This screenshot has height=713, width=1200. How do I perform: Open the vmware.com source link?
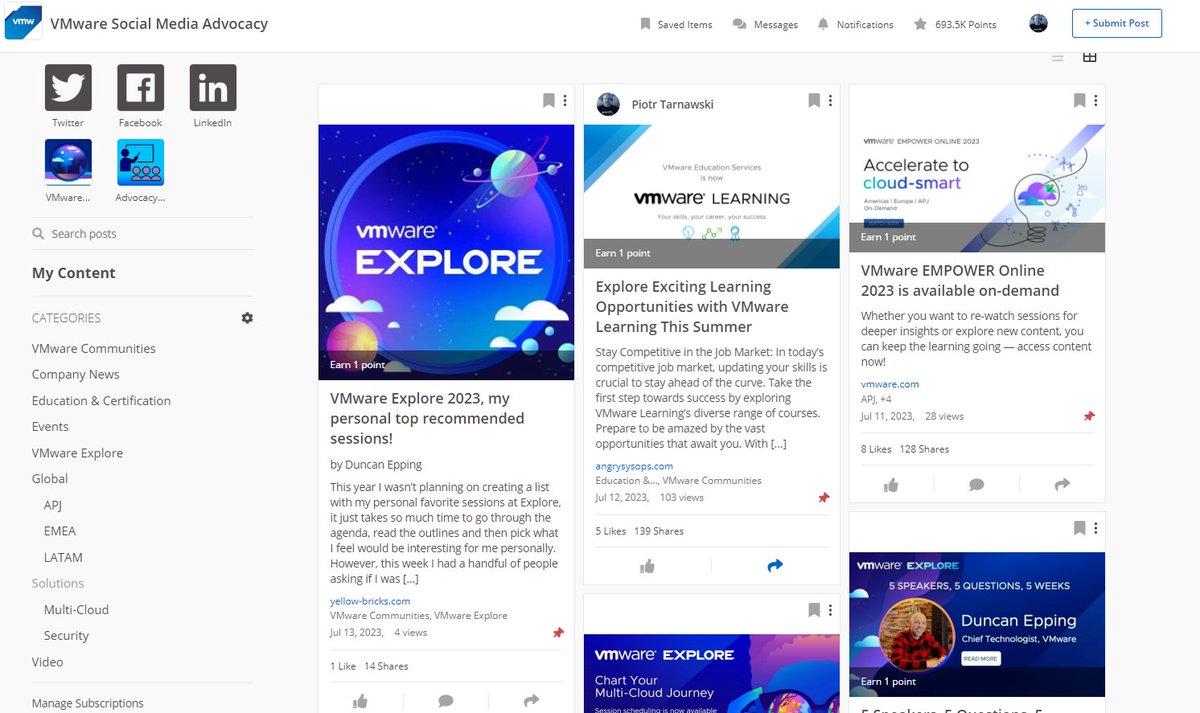pos(890,384)
